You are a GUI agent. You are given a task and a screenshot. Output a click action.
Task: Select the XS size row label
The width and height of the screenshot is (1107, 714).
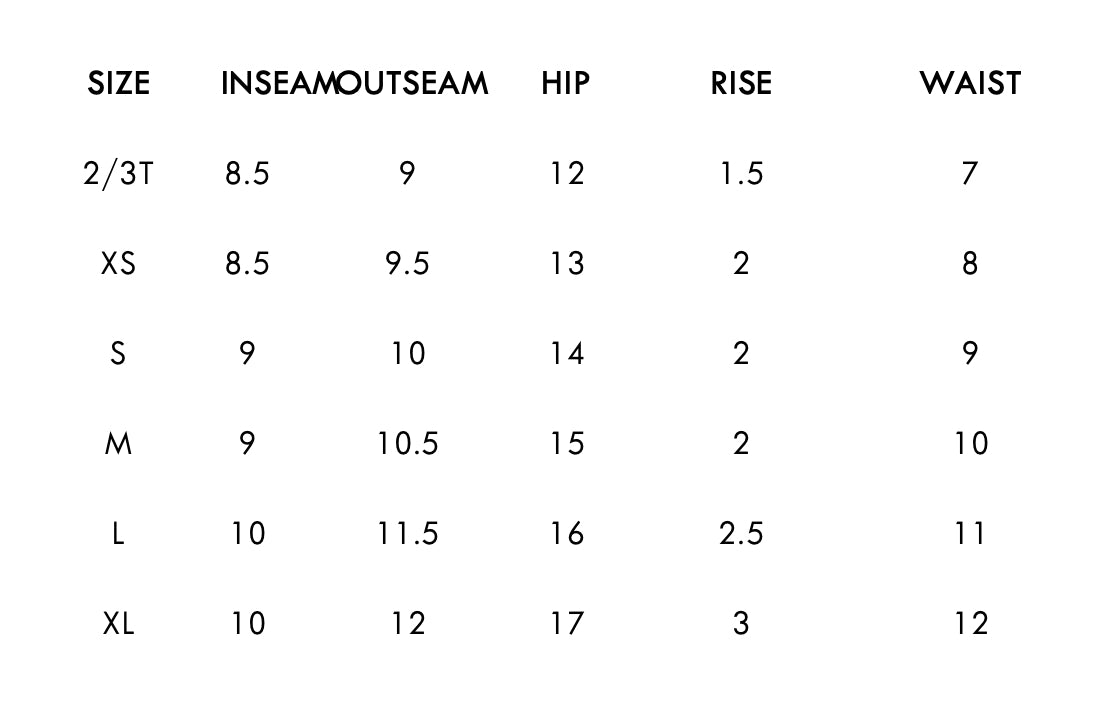(118, 264)
